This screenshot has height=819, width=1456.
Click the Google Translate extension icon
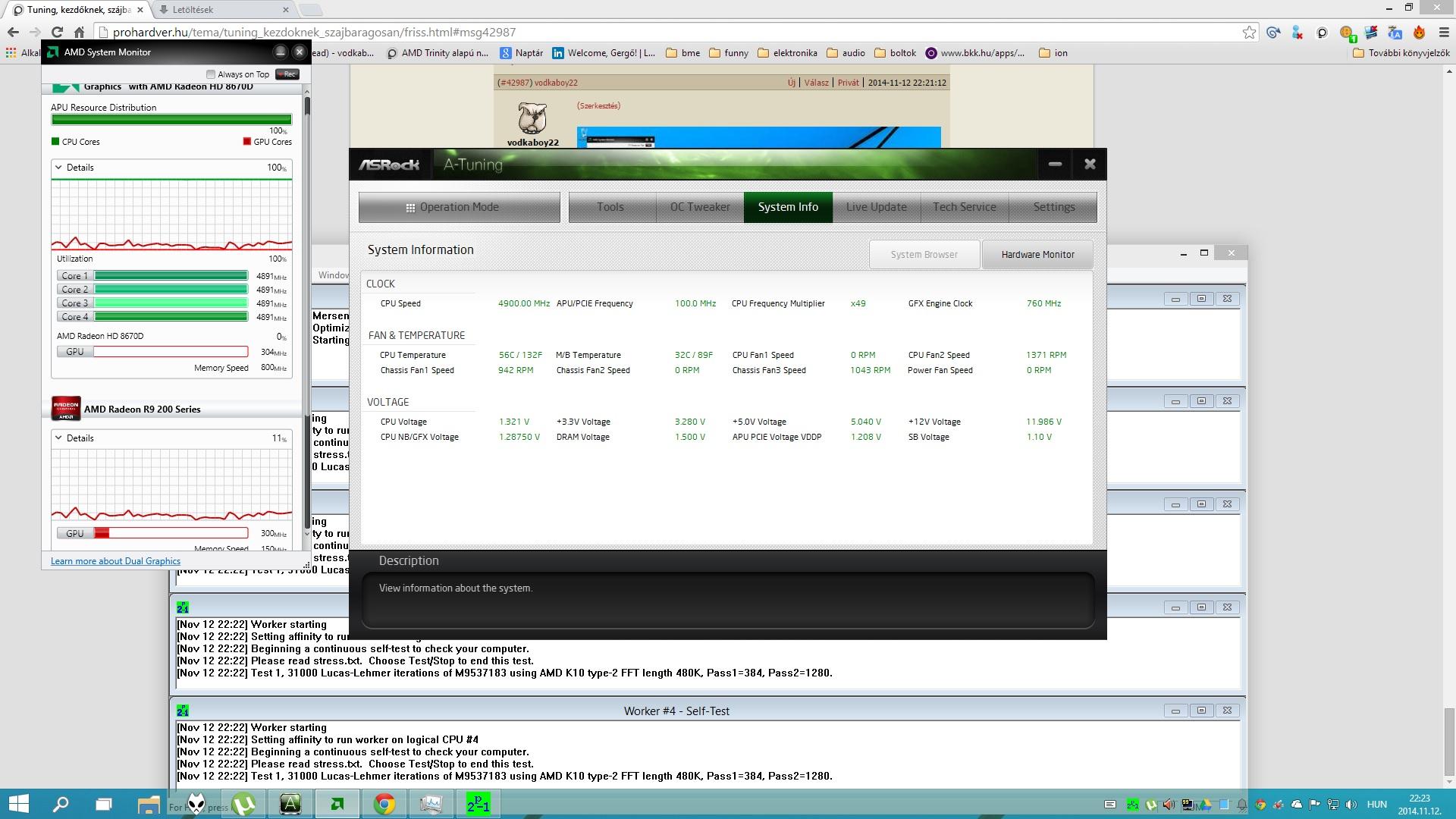(1395, 33)
